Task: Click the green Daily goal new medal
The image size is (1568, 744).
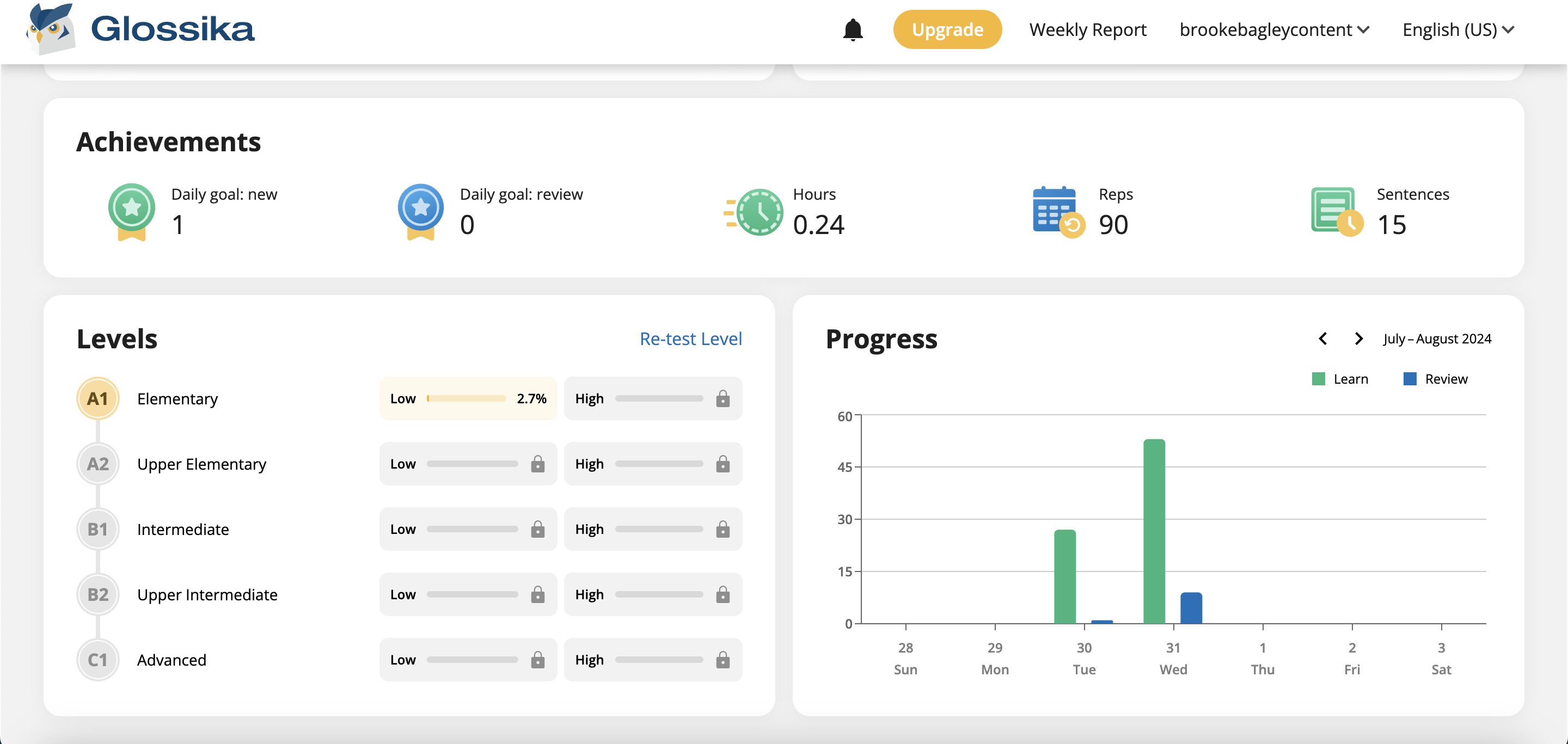Action: [x=131, y=211]
